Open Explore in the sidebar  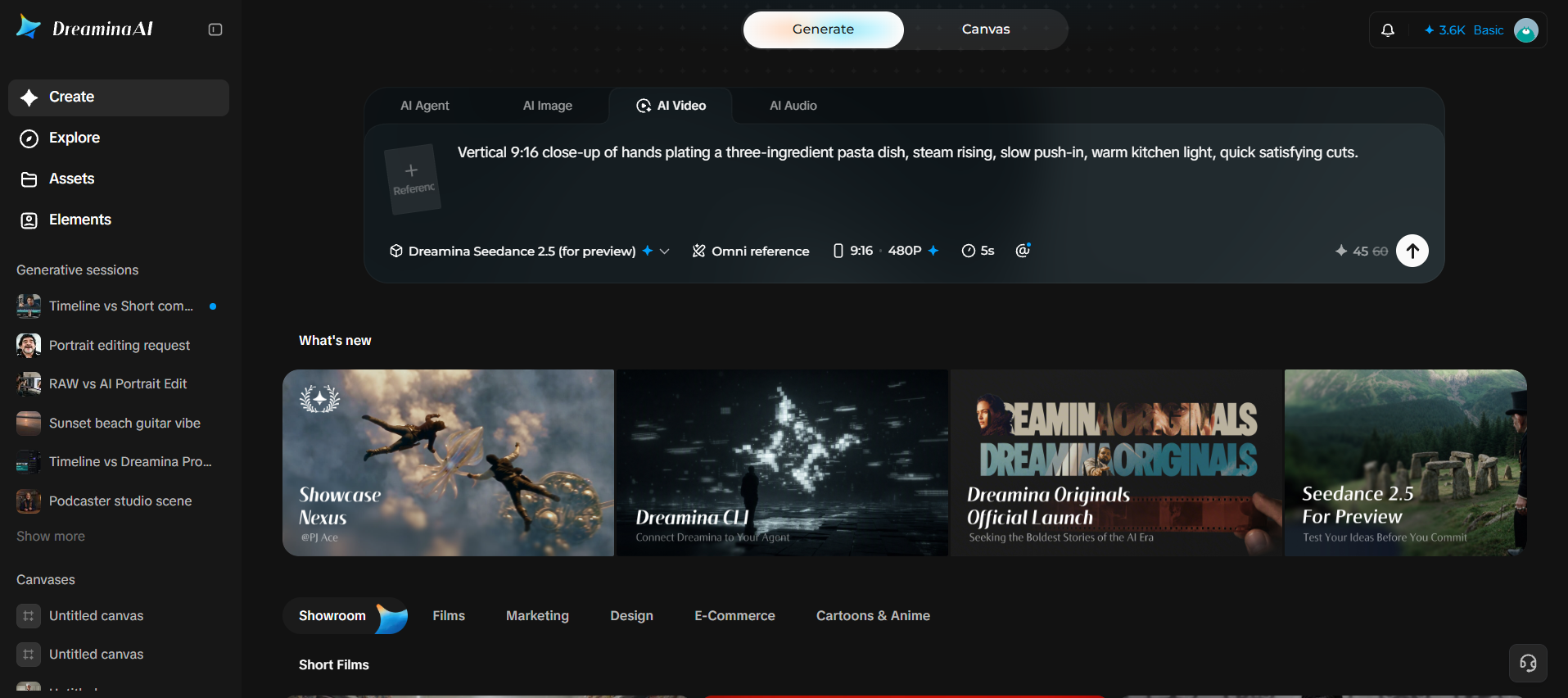[x=119, y=138]
